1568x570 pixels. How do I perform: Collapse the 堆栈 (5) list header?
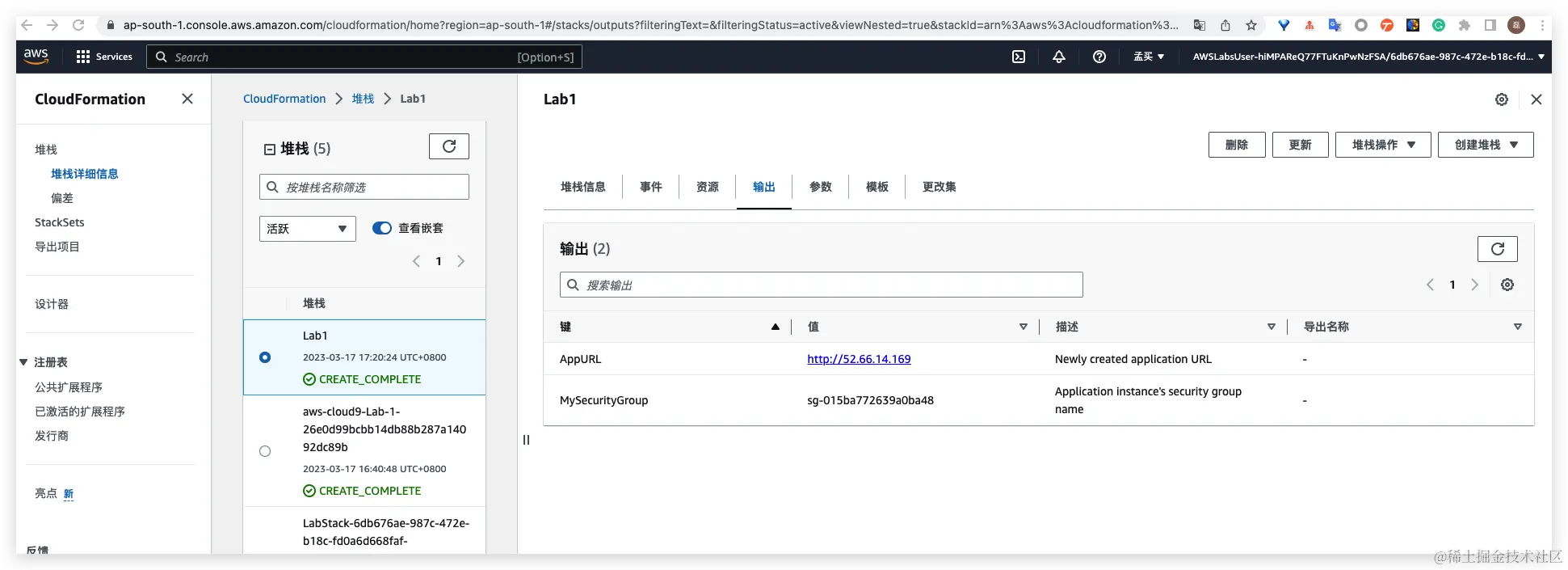click(270, 149)
